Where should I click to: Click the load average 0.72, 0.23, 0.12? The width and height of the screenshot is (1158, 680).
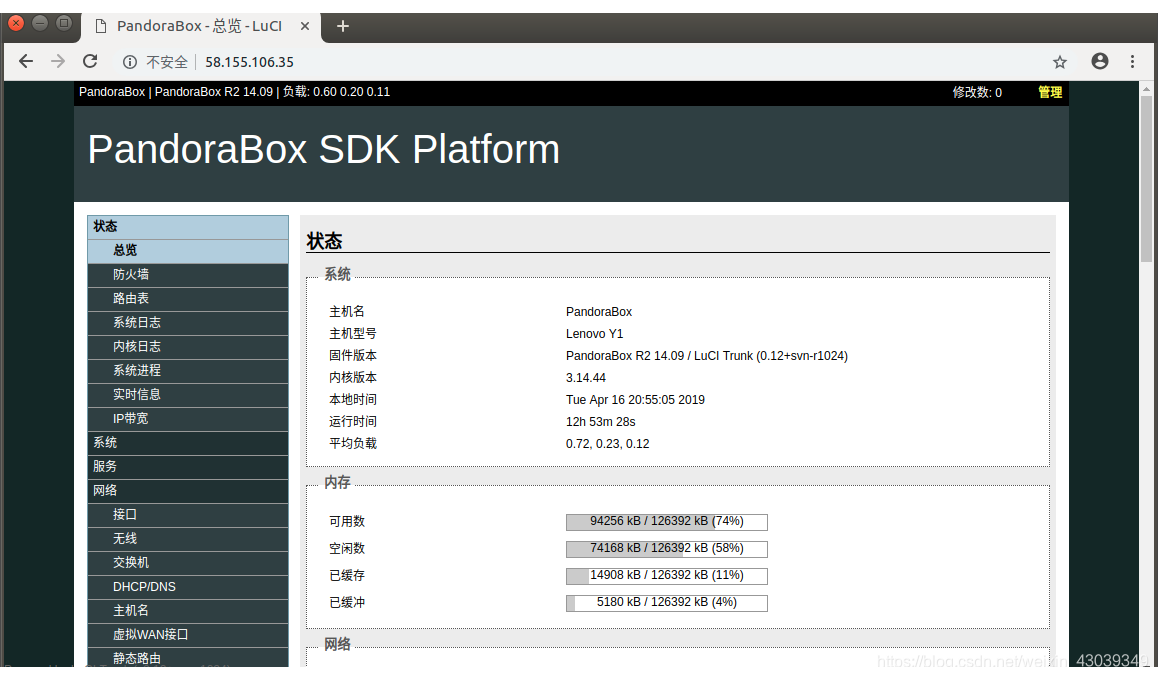pyautogui.click(x=608, y=444)
